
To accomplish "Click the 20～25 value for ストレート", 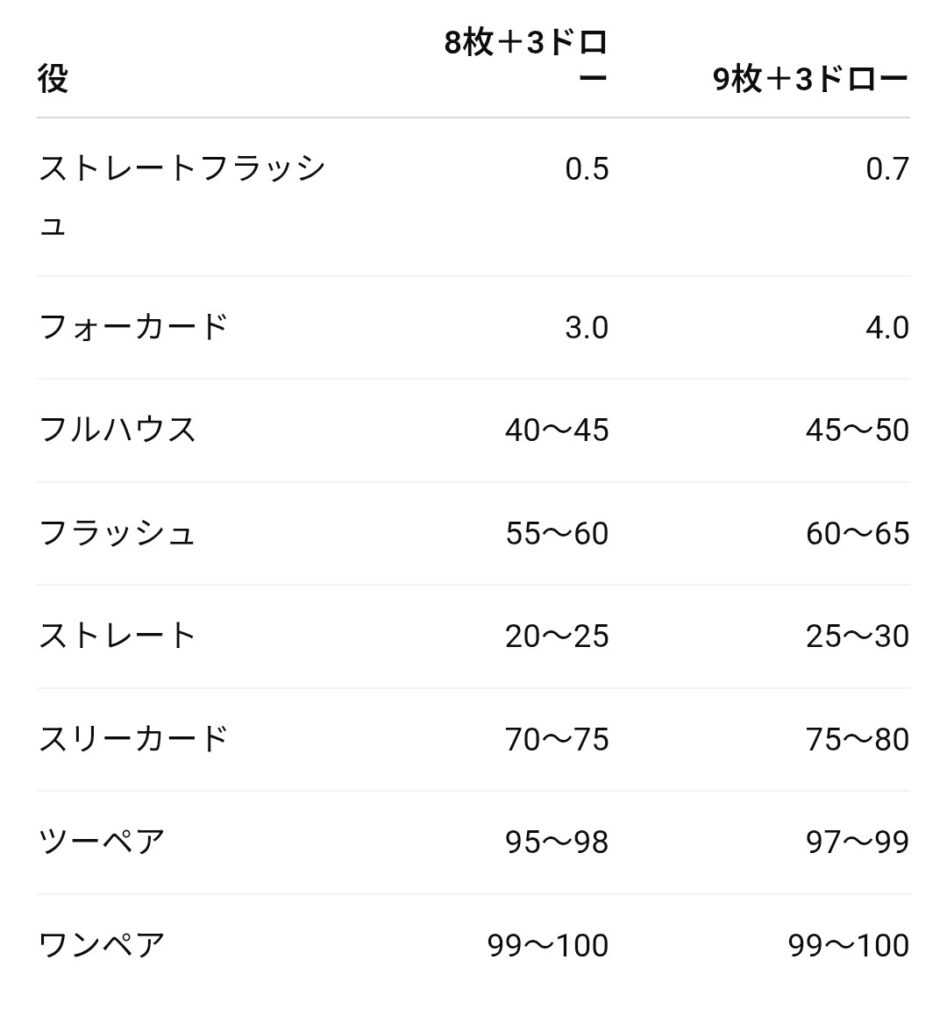I will [x=556, y=636].
